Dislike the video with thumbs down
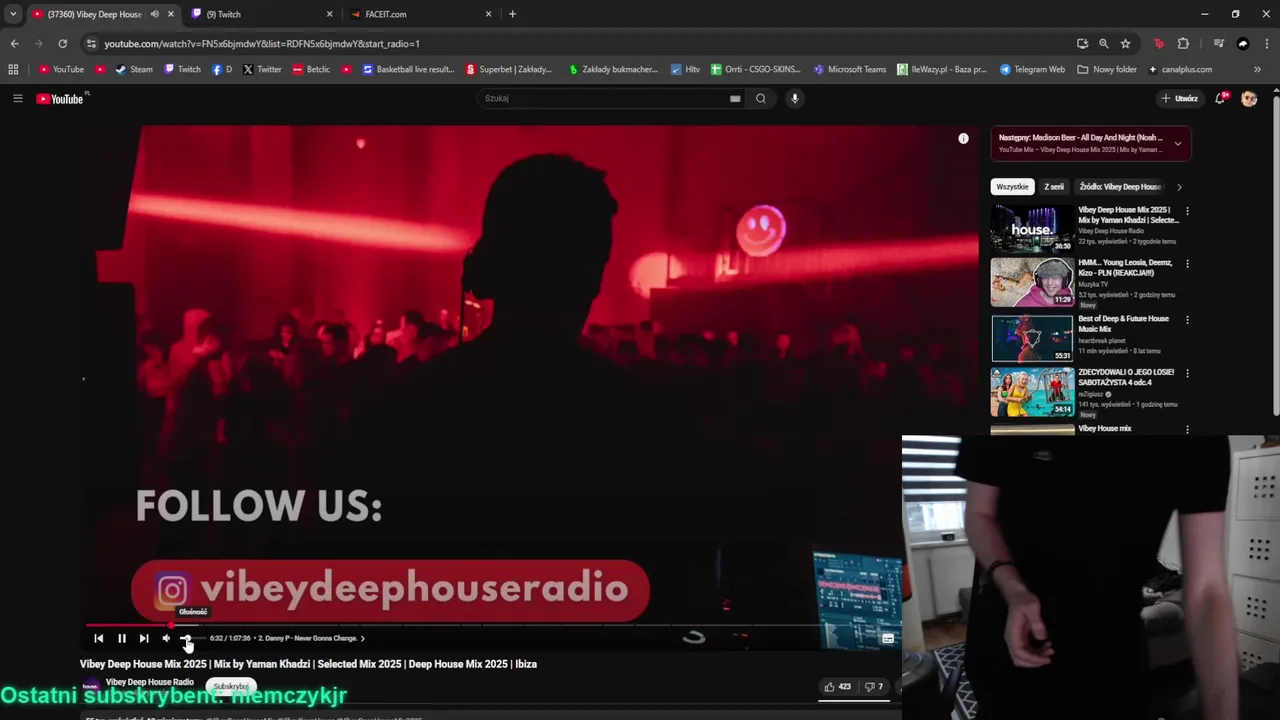The height and width of the screenshot is (720, 1280). [874, 687]
